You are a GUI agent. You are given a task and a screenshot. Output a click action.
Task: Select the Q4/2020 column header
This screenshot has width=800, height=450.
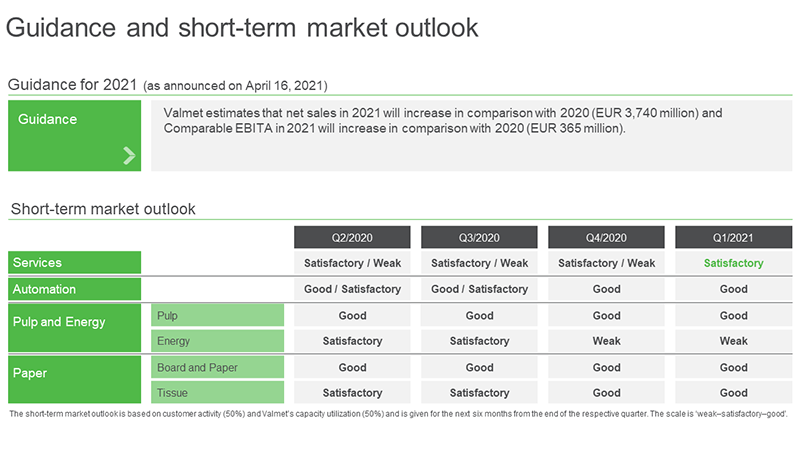coord(606,238)
